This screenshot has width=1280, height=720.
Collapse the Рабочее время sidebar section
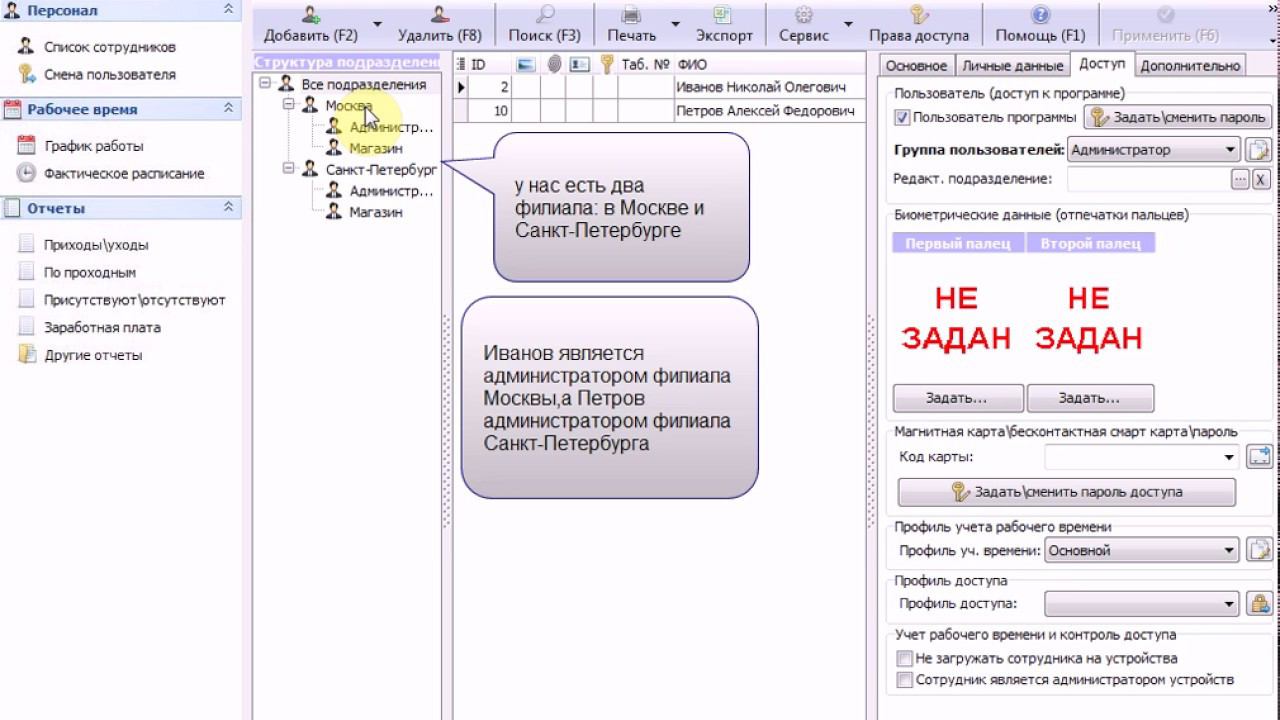pyautogui.click(x=228, y=108)
